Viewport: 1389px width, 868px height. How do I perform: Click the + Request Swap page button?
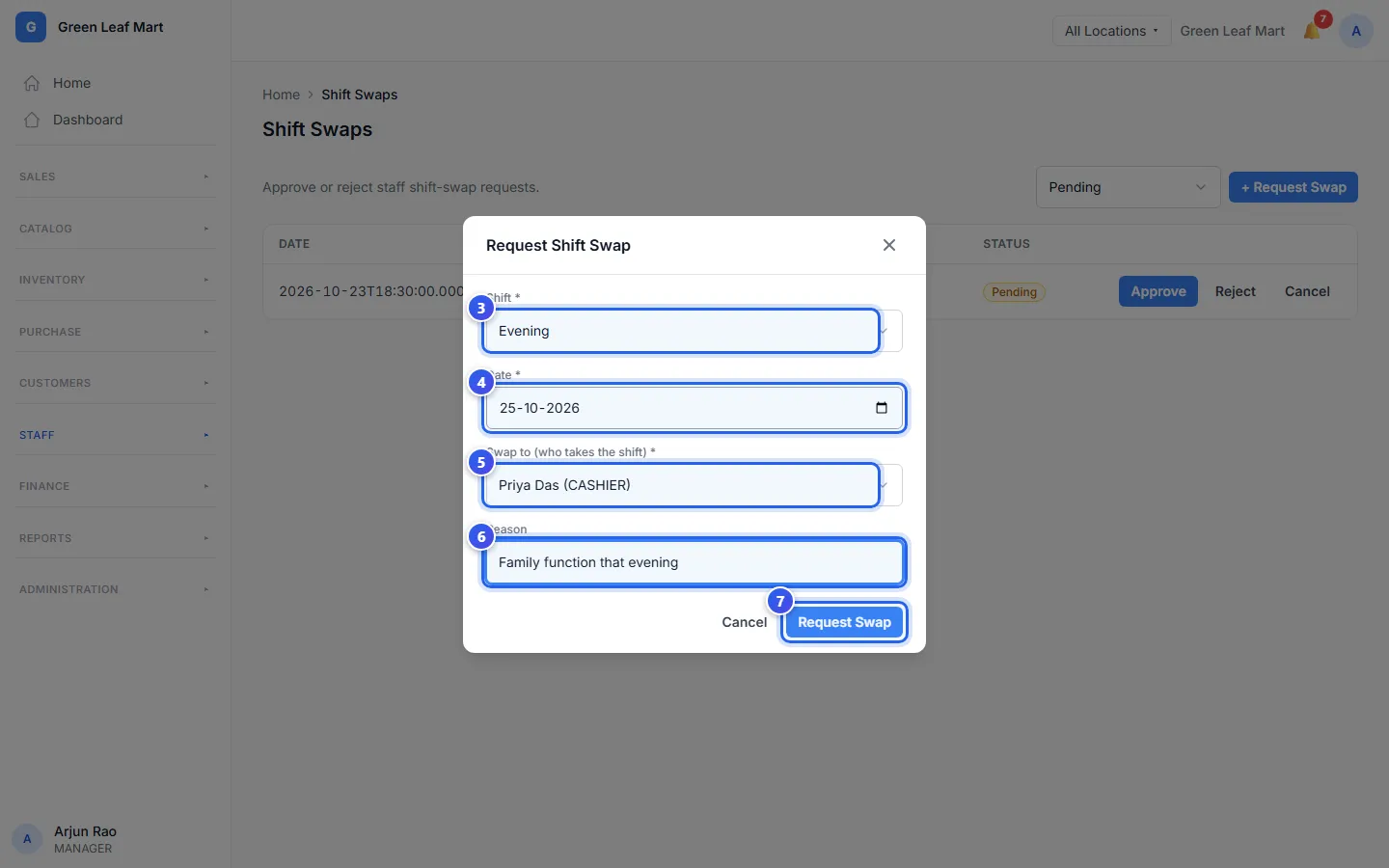point(1294,187)
